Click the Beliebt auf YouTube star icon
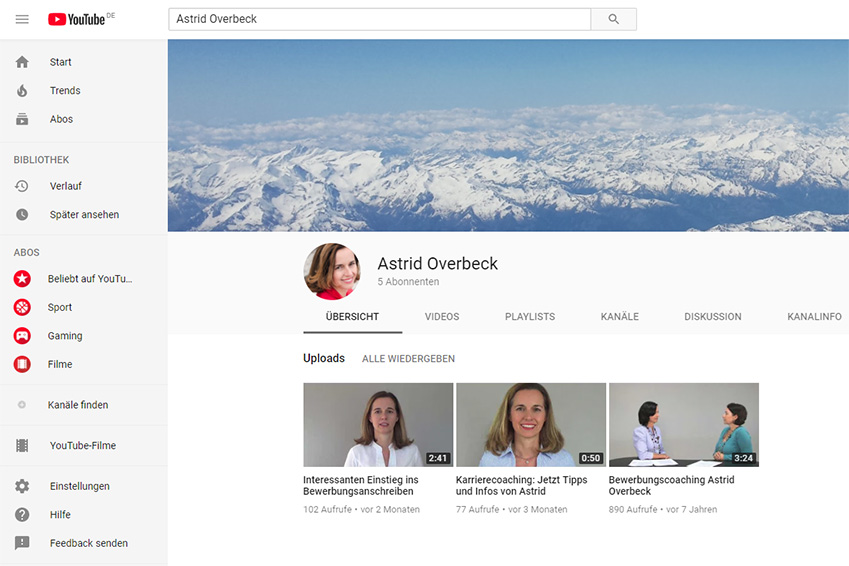 [22, 278]
